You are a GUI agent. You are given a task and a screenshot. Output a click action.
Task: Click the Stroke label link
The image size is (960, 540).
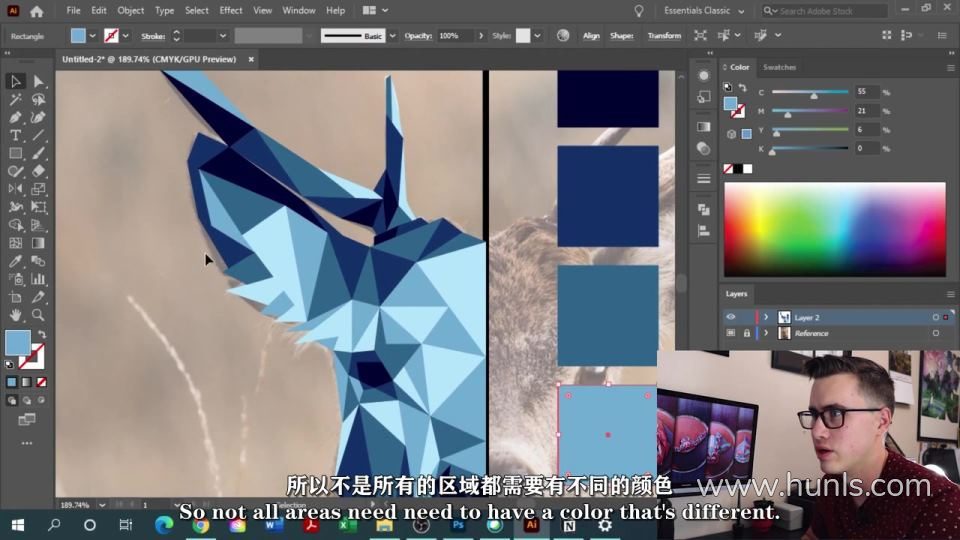click(x=153, y=36)
